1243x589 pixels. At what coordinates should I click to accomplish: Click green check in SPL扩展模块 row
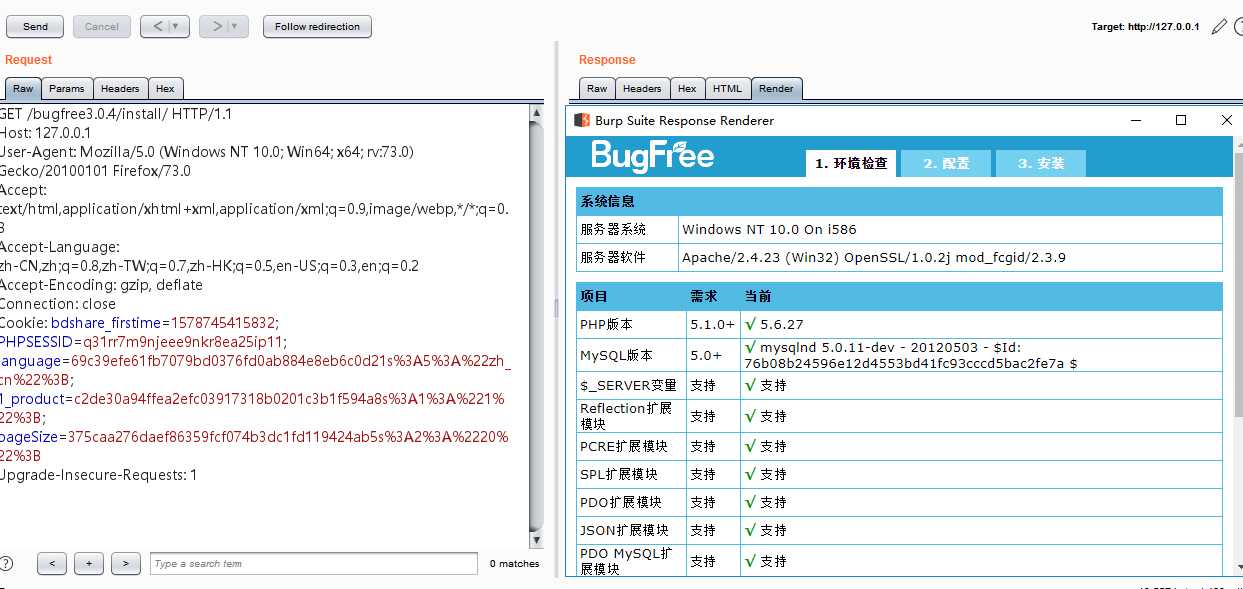[x=750, y=474]
